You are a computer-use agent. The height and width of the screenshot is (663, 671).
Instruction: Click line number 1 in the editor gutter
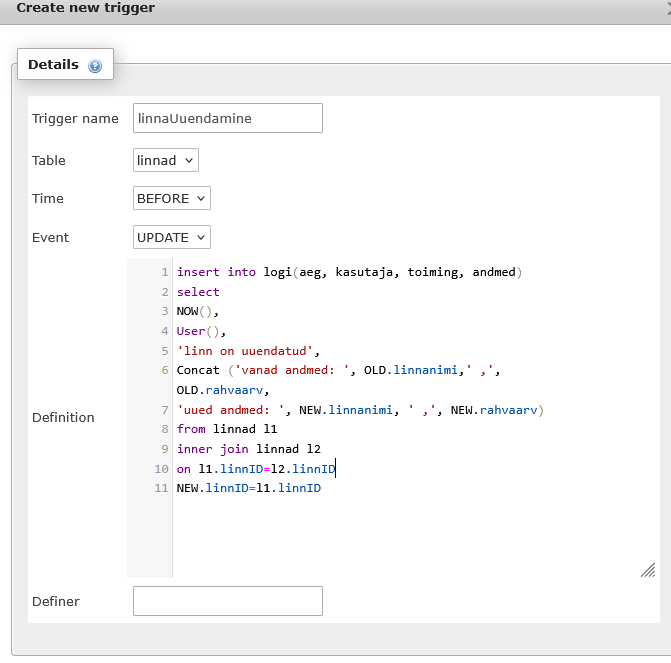(x=164, y=272)
